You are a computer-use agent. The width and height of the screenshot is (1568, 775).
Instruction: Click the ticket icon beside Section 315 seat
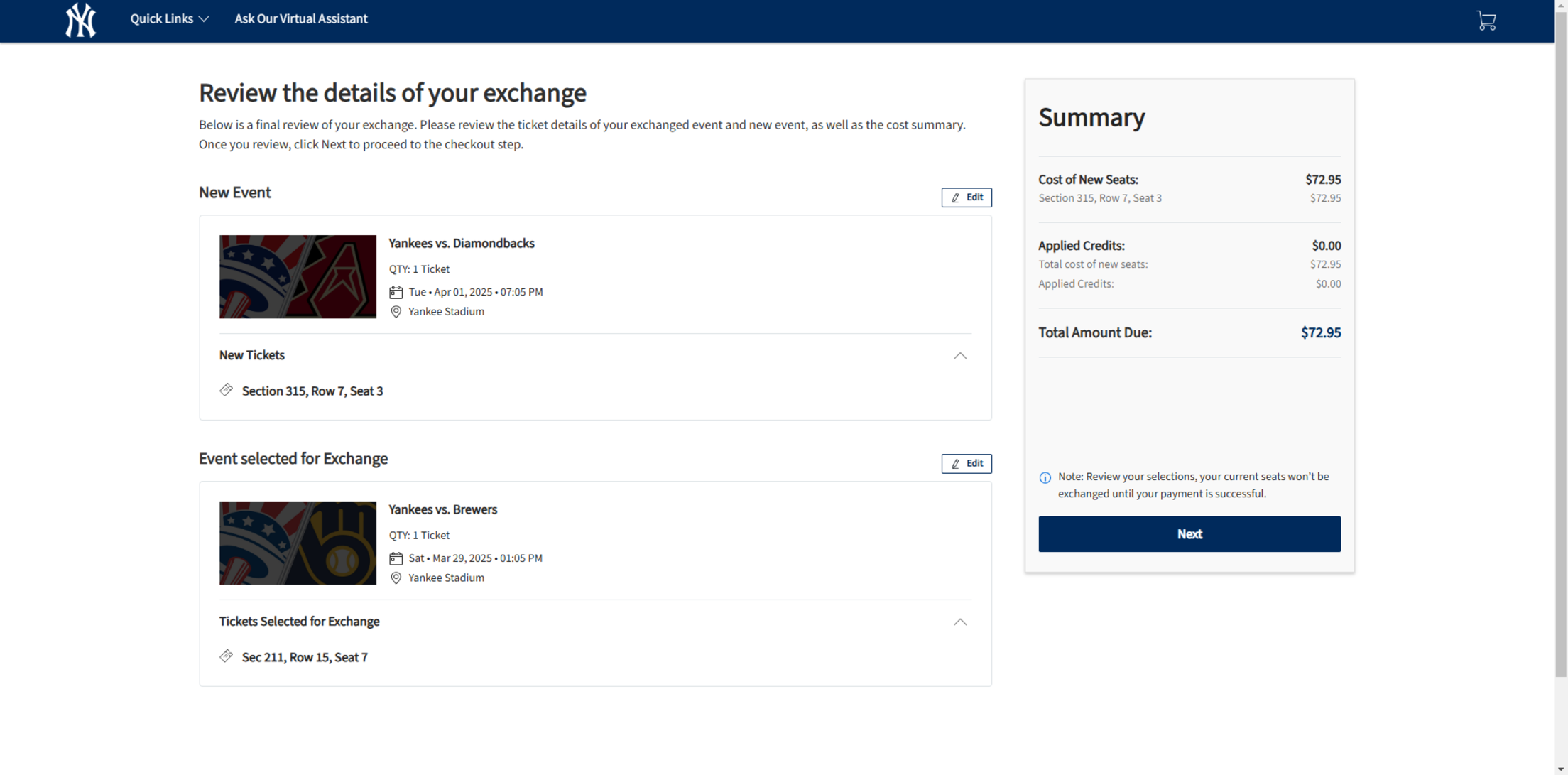click(x=227, y=389)
